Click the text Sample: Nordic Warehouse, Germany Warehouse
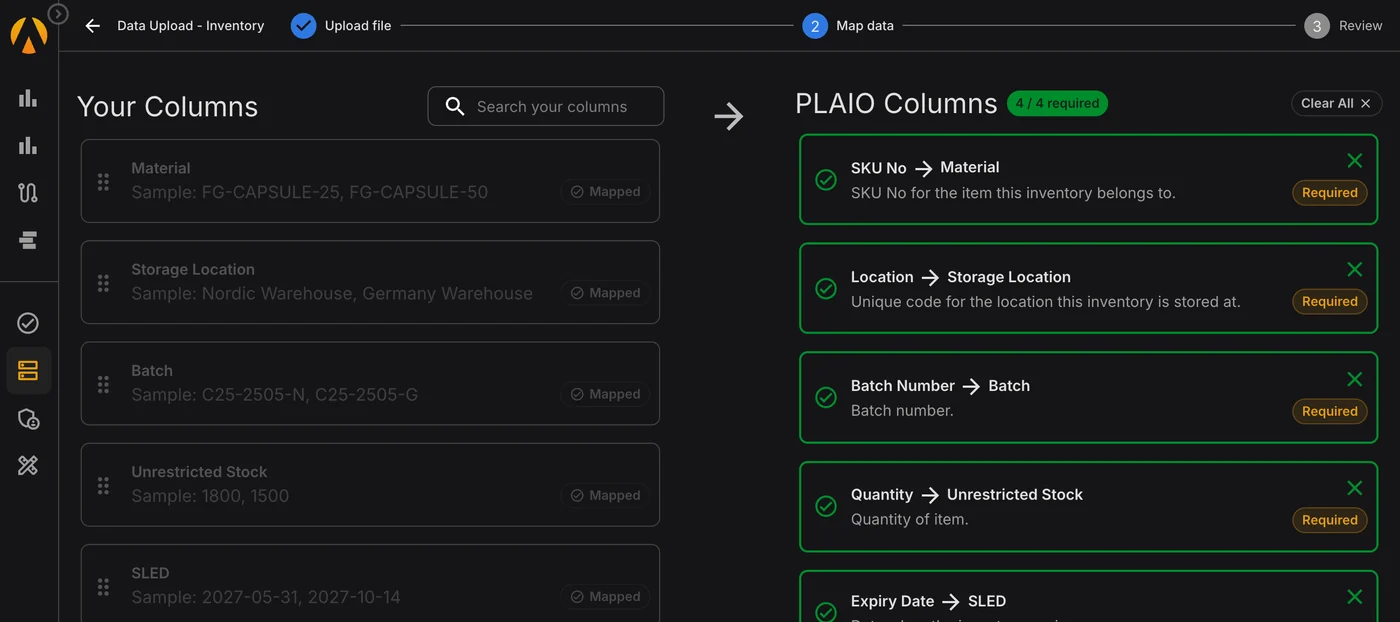Viewport: 1400px width, 622px height. click(x=332, y=294)
